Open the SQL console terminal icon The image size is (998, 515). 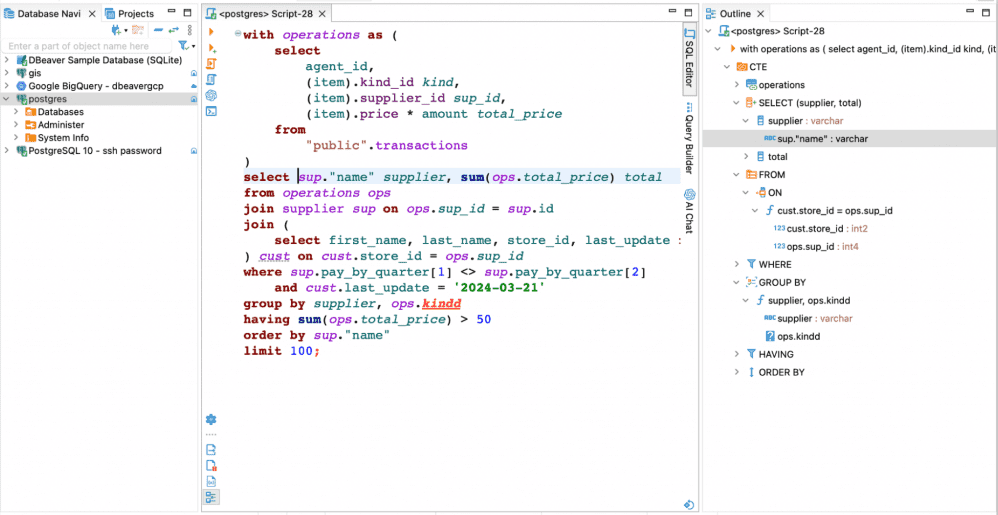(x=211, y=111)
